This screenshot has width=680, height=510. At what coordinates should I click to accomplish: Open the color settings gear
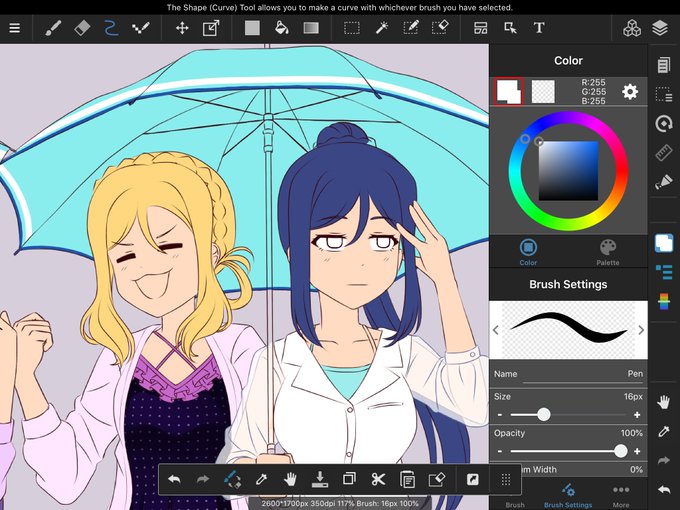(x=630, y=92)
